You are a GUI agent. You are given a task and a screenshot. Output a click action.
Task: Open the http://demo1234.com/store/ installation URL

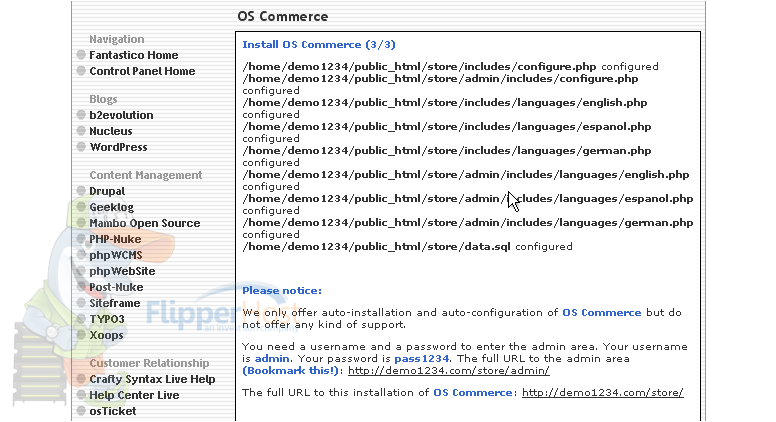603,393
